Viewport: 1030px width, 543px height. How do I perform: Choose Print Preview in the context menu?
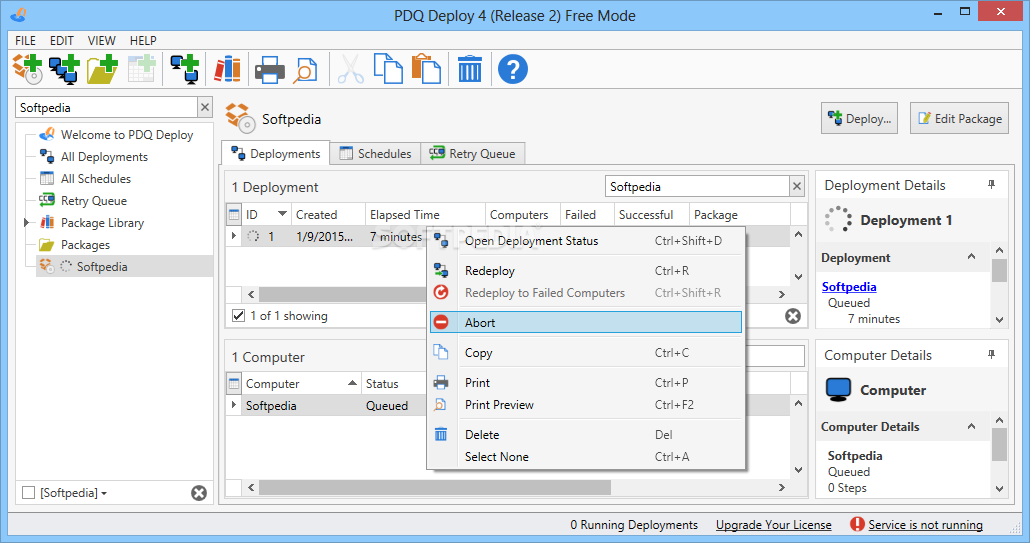[586, 404]
